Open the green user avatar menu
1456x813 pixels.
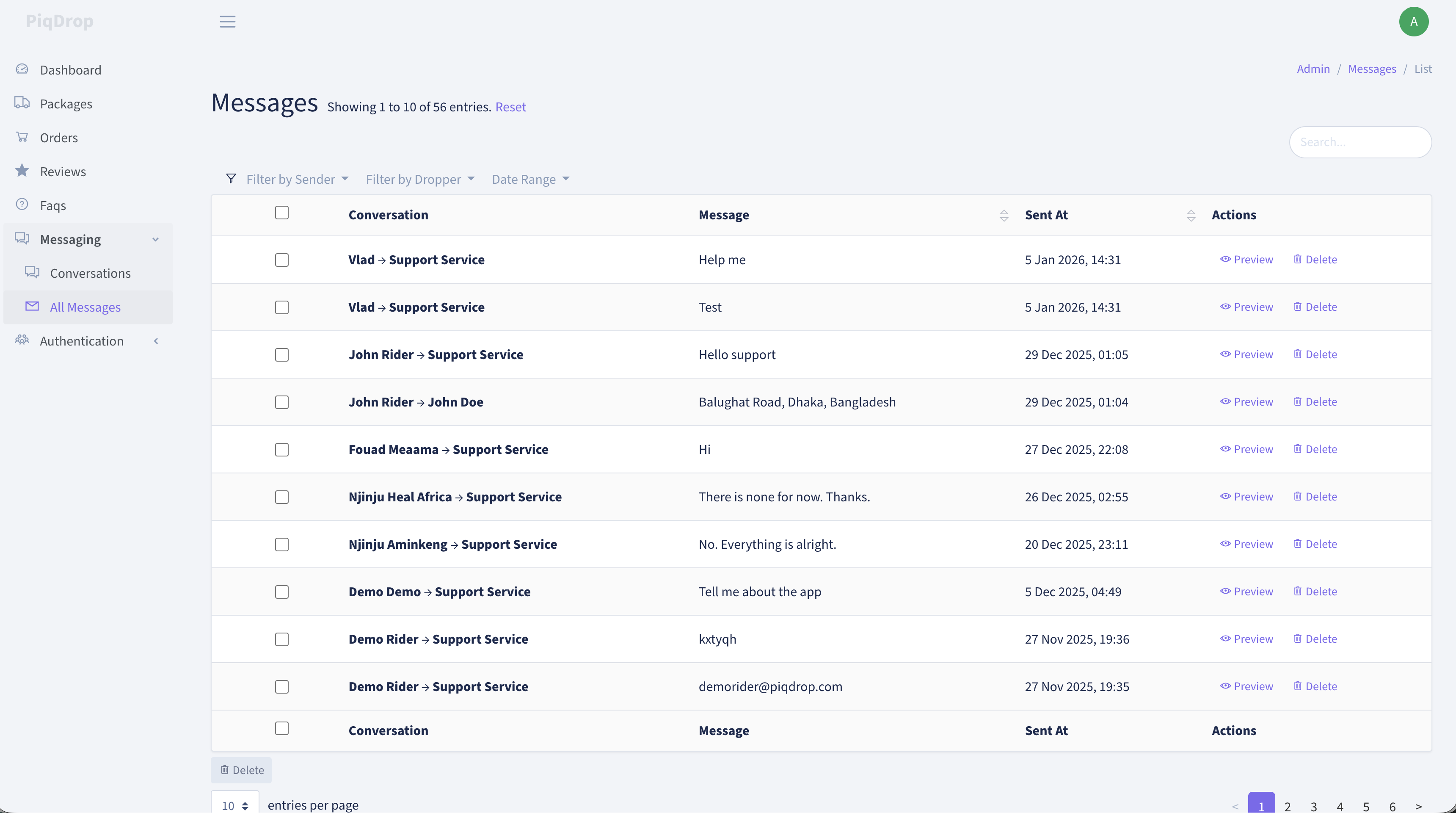(1414, 22)
